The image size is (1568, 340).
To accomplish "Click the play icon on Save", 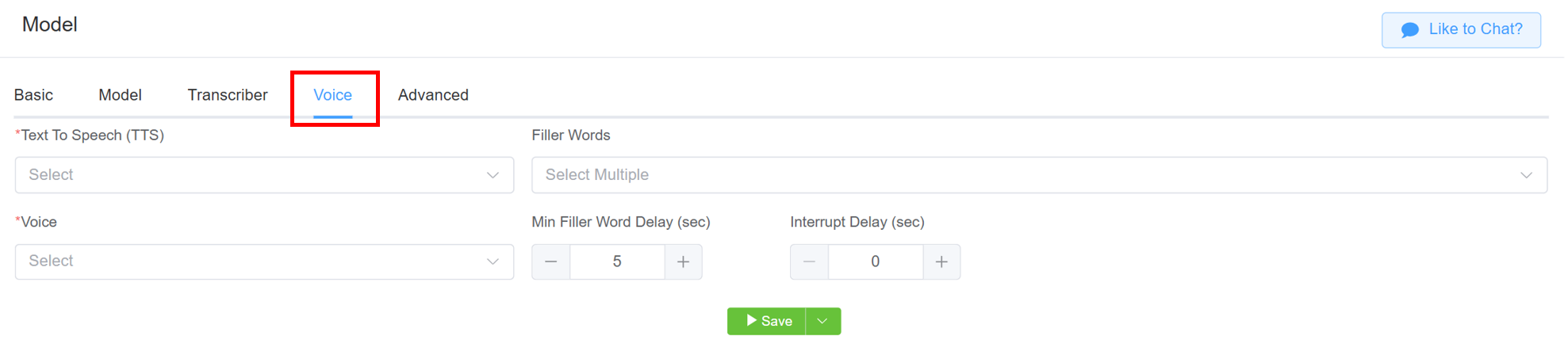I will coord(751,320).
